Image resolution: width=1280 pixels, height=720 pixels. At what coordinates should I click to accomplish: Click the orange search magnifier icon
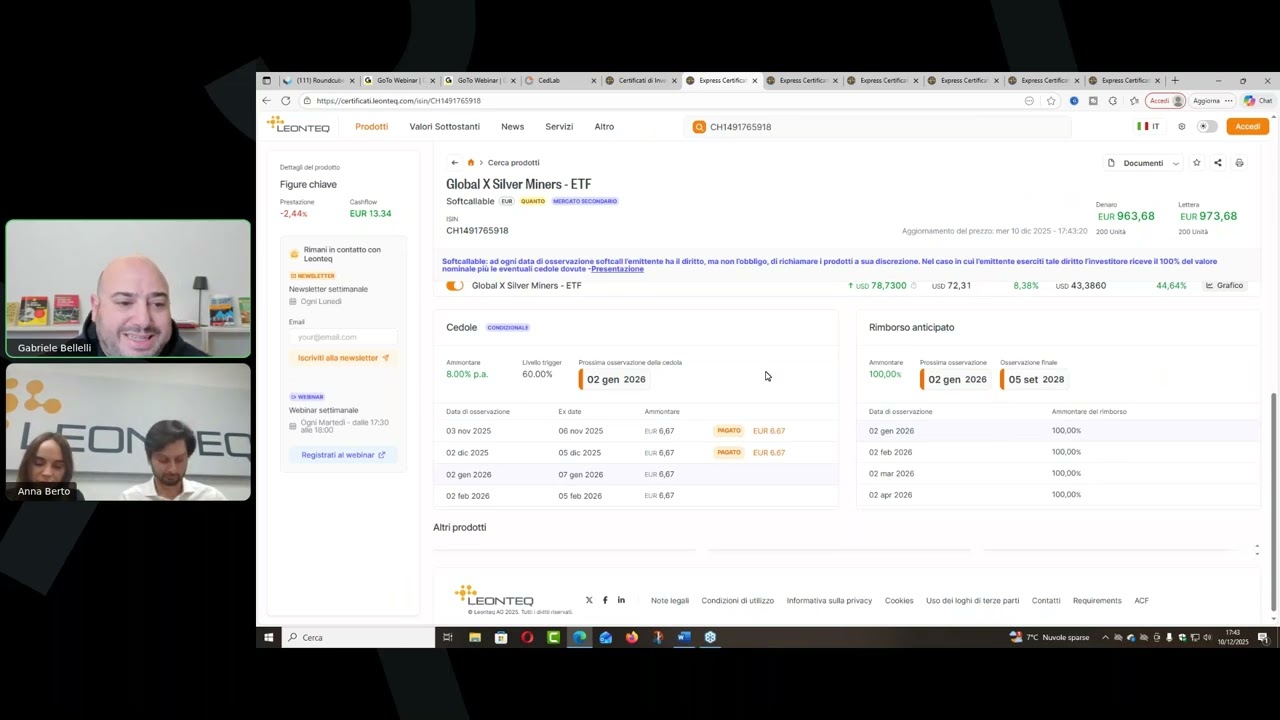(699, 127)
